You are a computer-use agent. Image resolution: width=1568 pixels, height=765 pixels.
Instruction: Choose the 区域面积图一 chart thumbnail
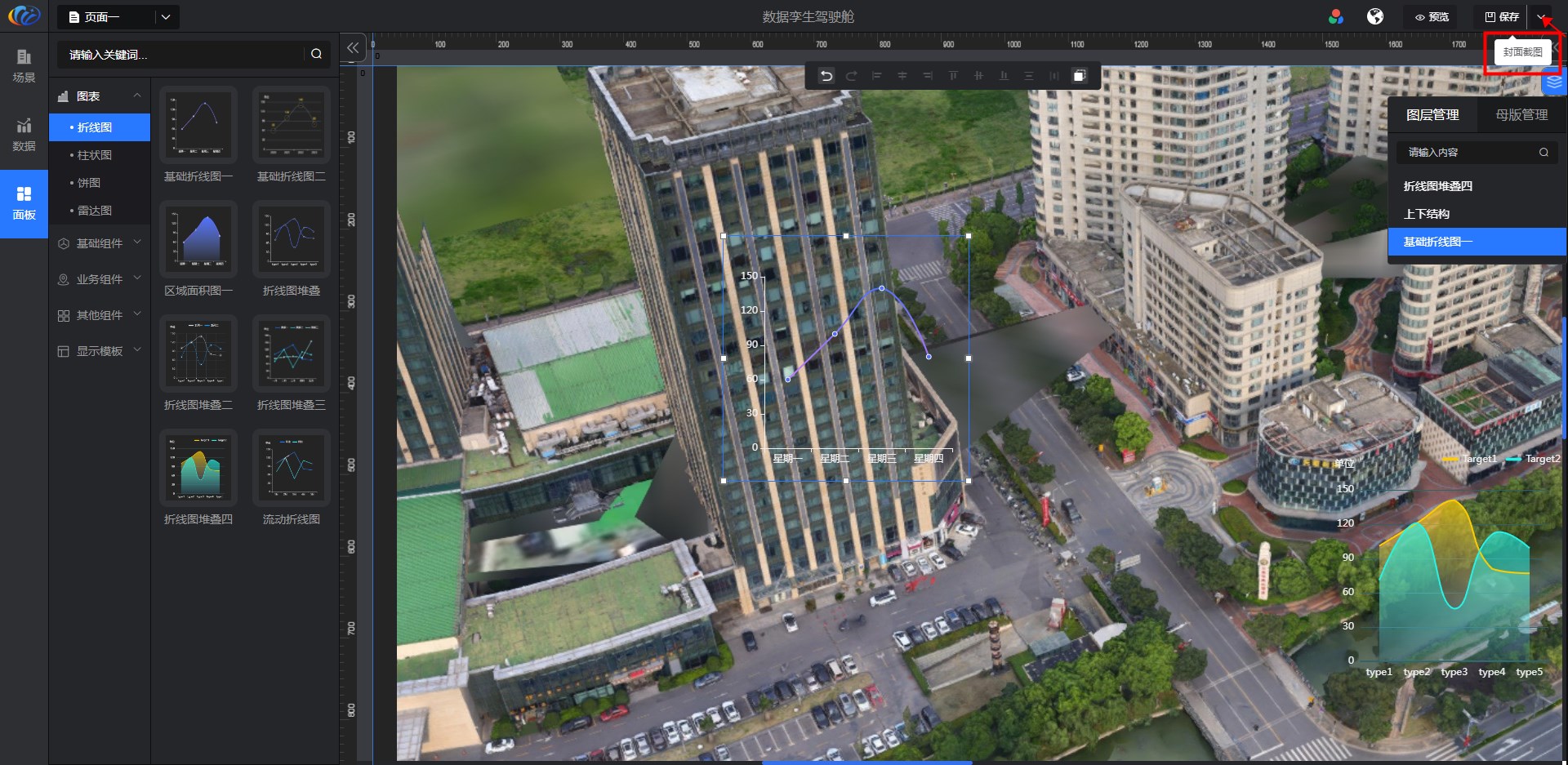click(x=198, y=239)
